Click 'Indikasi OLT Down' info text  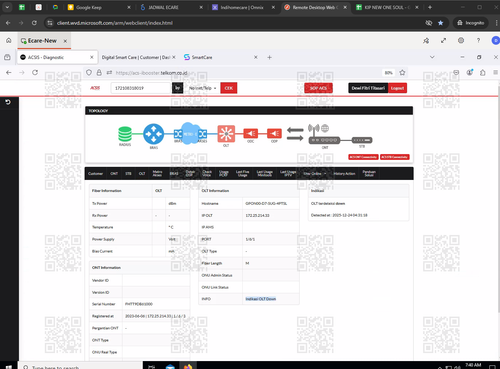coord(261,299)
